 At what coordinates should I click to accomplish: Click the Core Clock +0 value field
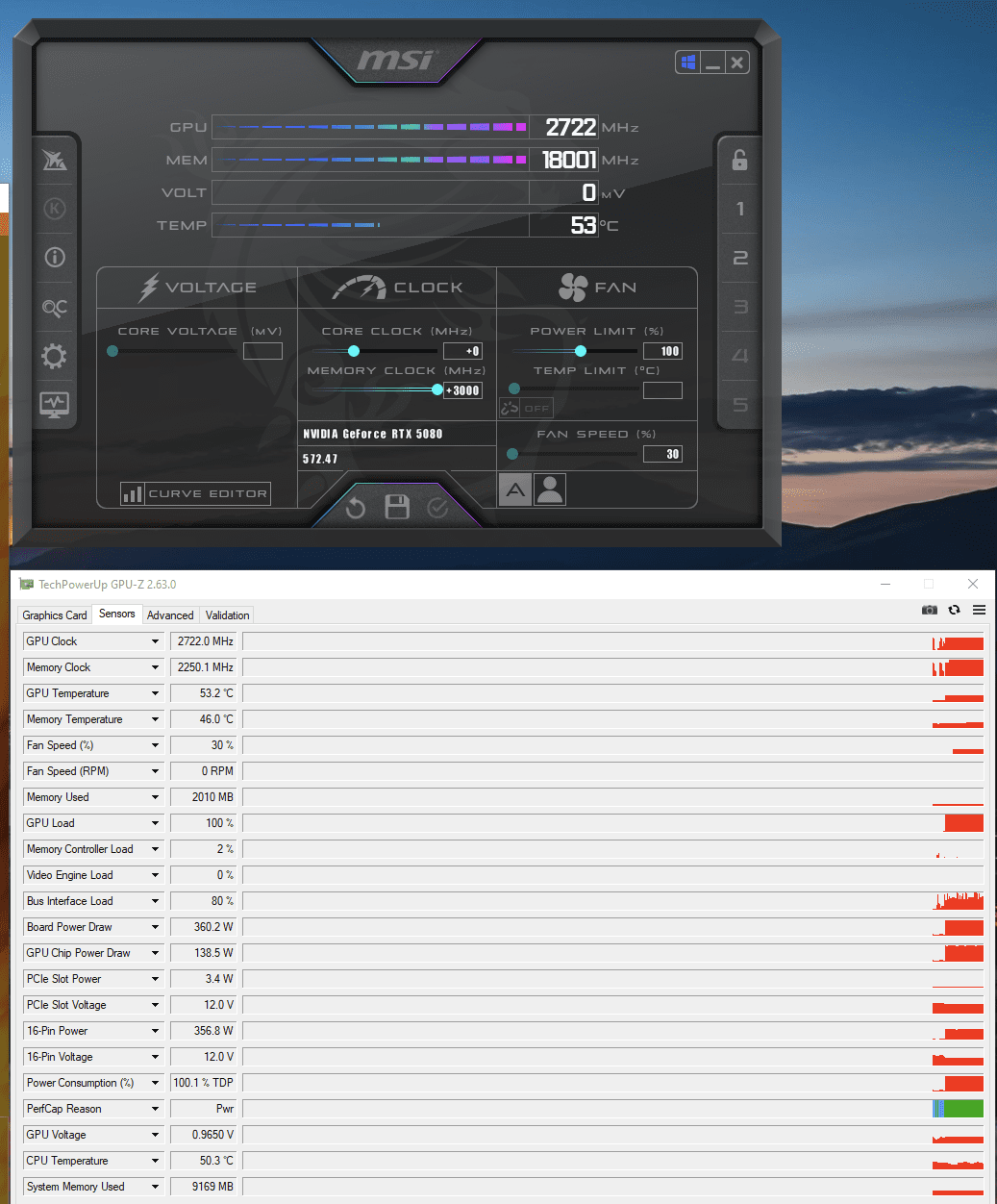462,351
